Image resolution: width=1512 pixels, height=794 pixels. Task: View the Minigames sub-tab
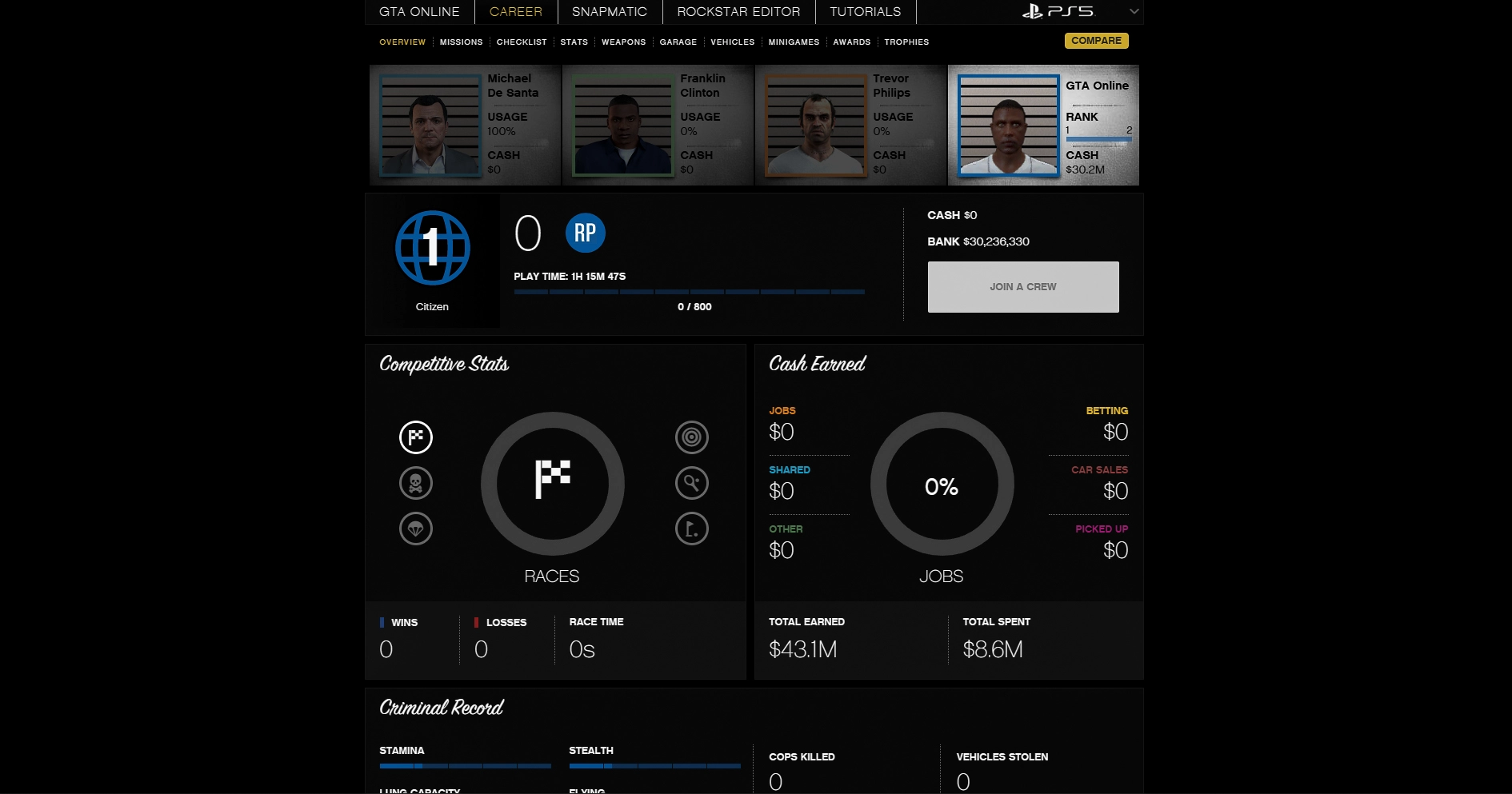794,42
